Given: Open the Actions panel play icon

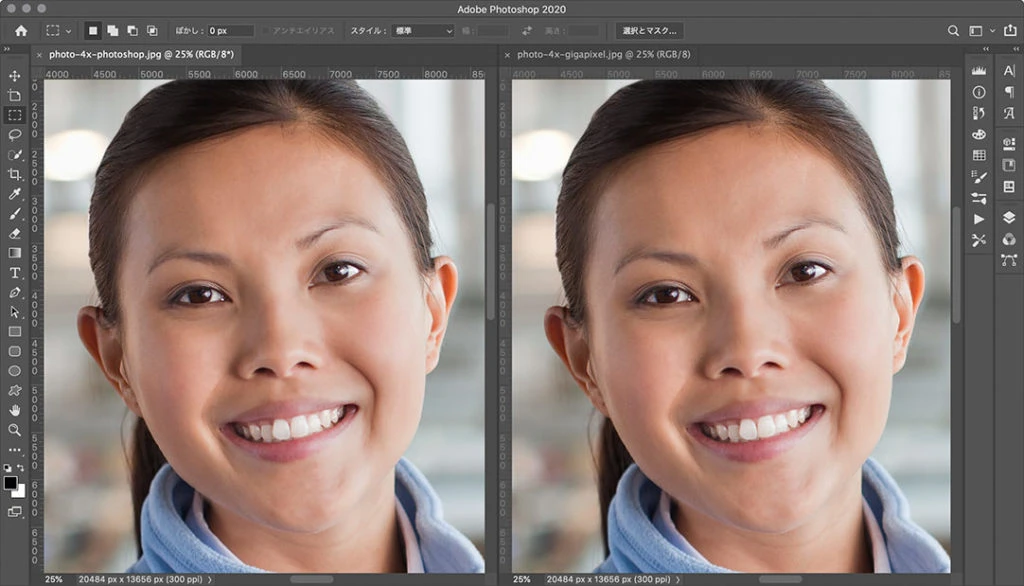Looking at the screenshot, I should tap(979, 218).
